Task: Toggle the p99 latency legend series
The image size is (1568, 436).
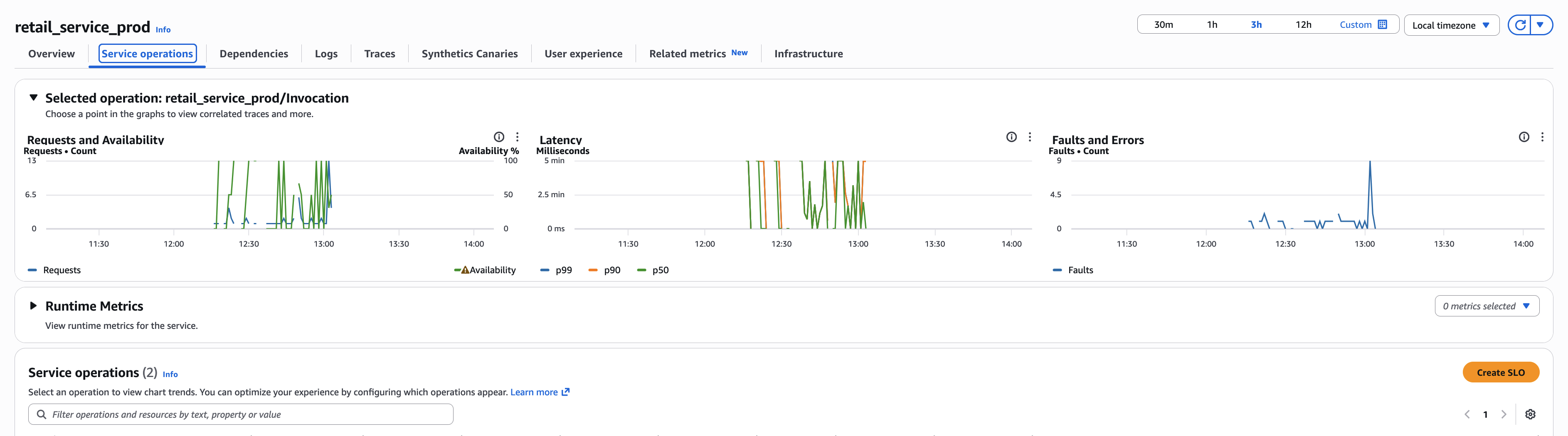Action: pyautogui.click(x=556, y=270)
